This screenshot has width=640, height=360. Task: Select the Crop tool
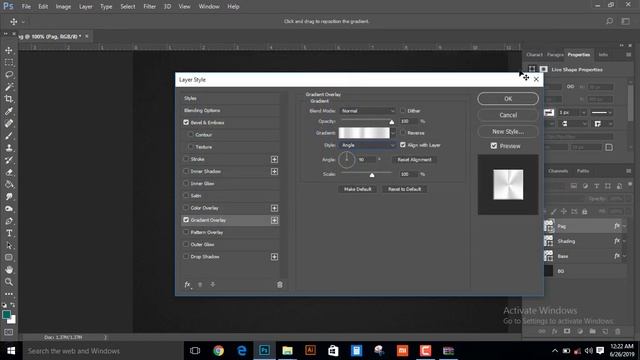pyautogui.click(x=9, y=99)
